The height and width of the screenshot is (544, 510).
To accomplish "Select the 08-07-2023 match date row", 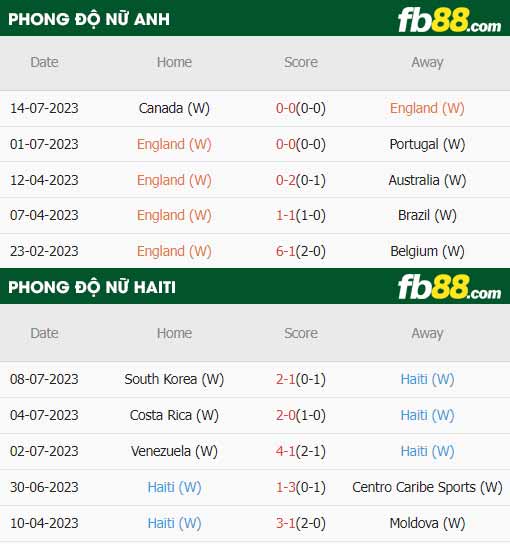I will 255,379.
